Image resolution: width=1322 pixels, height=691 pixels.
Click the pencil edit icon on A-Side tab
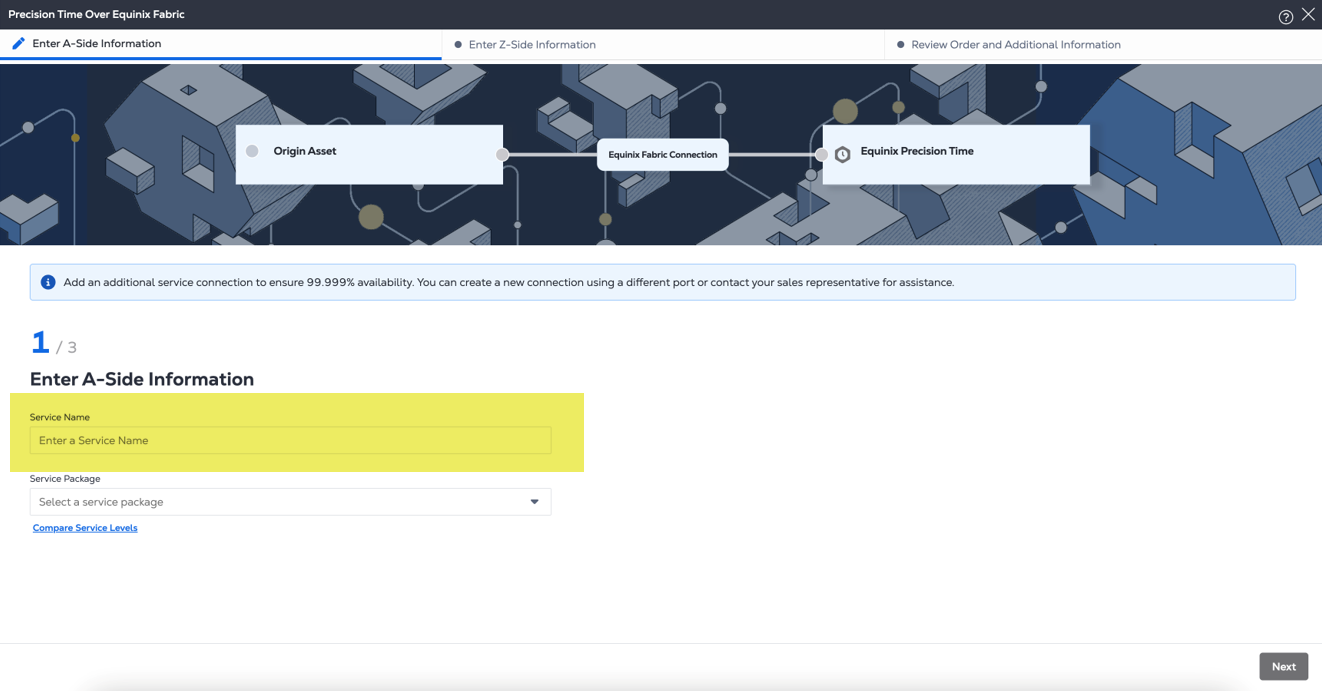click(18, 44)
